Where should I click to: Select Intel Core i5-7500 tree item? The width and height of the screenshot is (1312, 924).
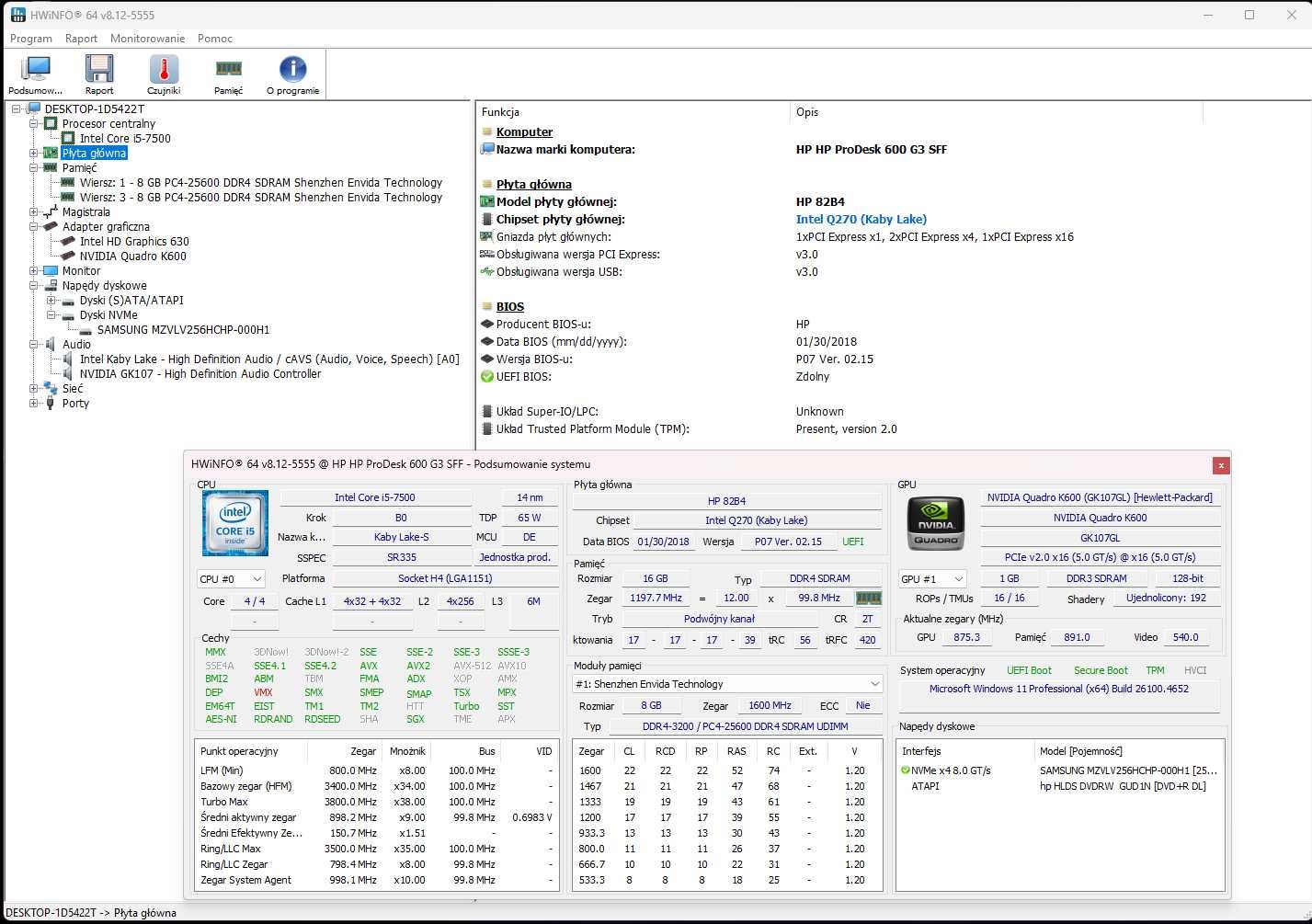point(125,139)
